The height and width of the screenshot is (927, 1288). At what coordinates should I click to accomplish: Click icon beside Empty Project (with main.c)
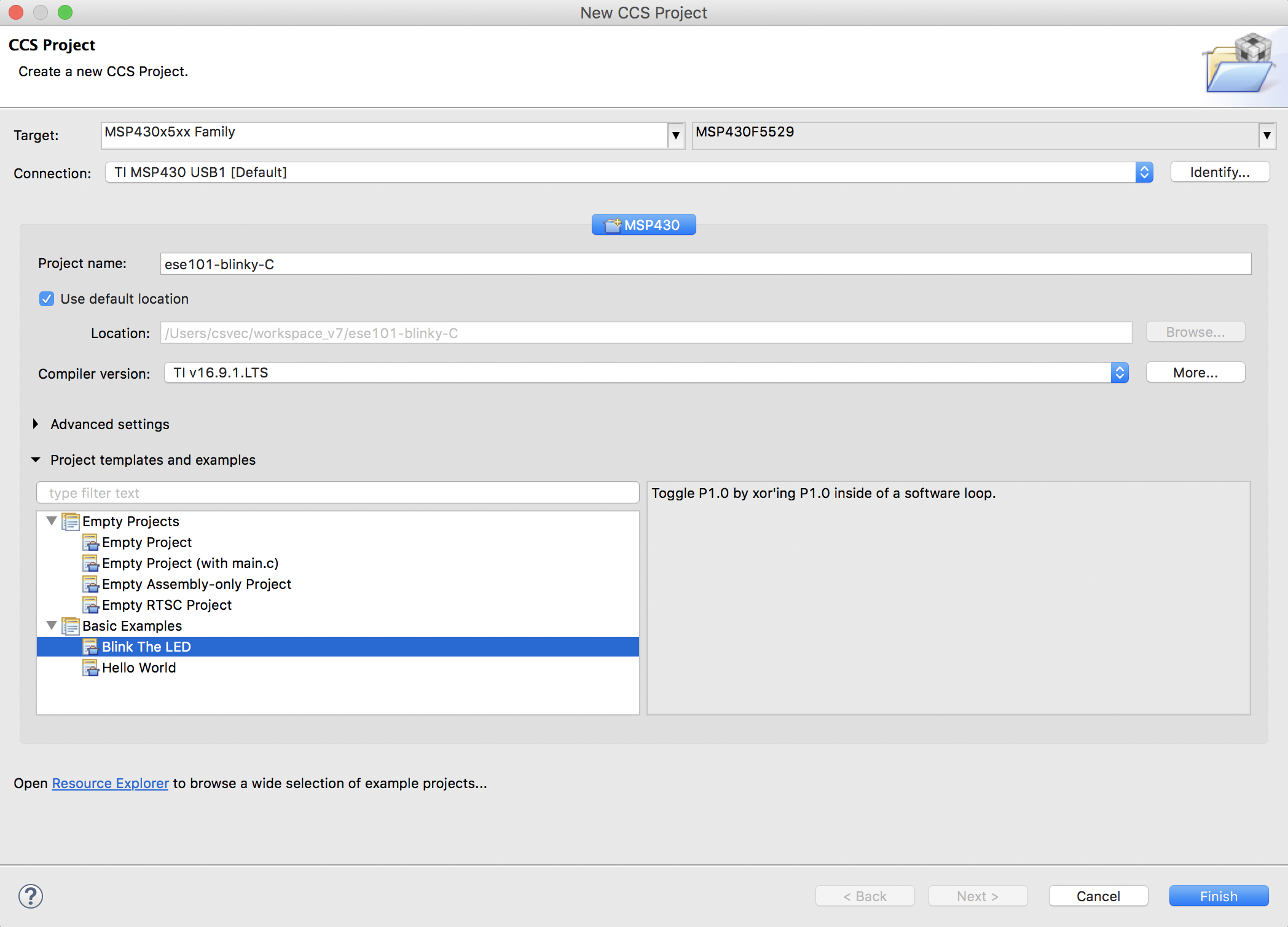[91, 564]
